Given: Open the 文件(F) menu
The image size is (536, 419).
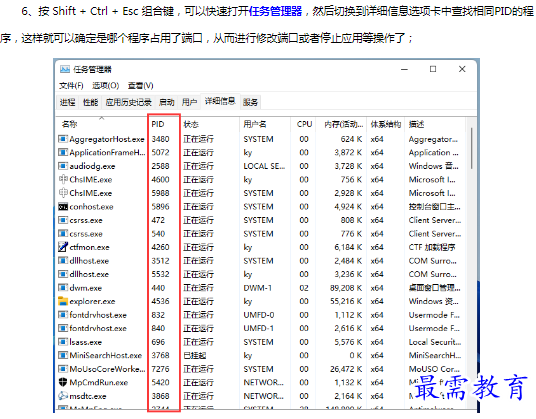Looking at the screenshot, I should [71, 85].
